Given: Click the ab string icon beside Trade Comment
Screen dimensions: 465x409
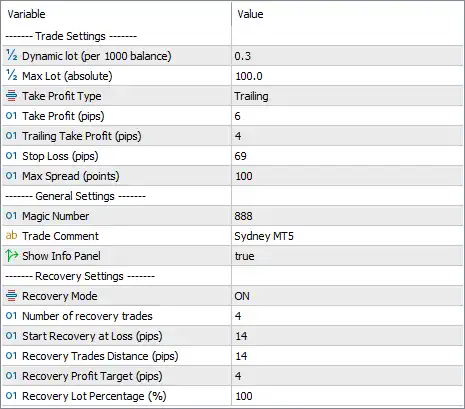Looking at the screenshot, I should pyautogui.click(x=11, y=235).
